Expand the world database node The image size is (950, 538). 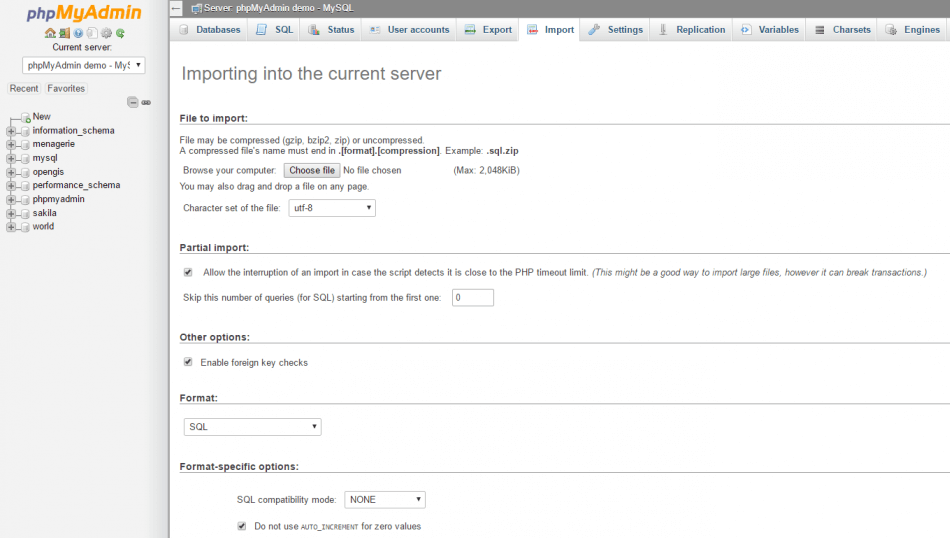click(11, 227)
